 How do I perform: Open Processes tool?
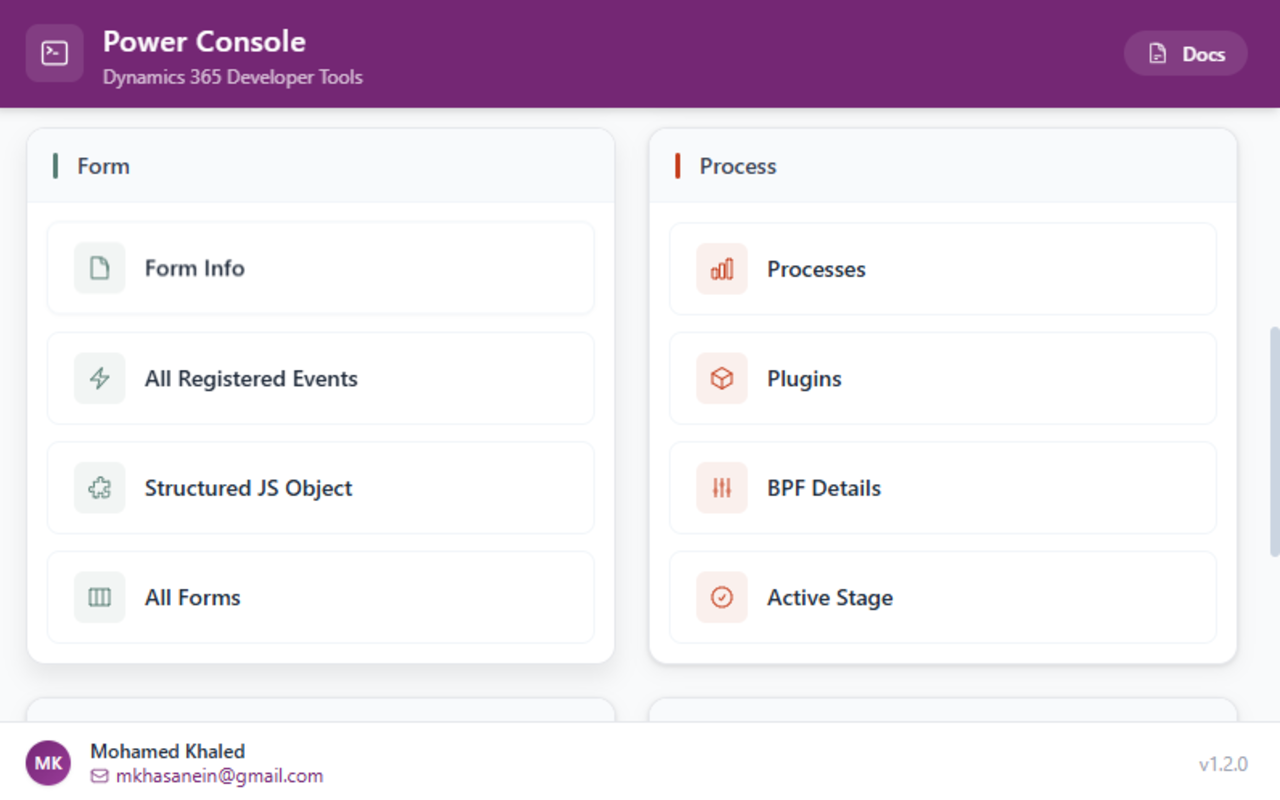coord(943,269)
